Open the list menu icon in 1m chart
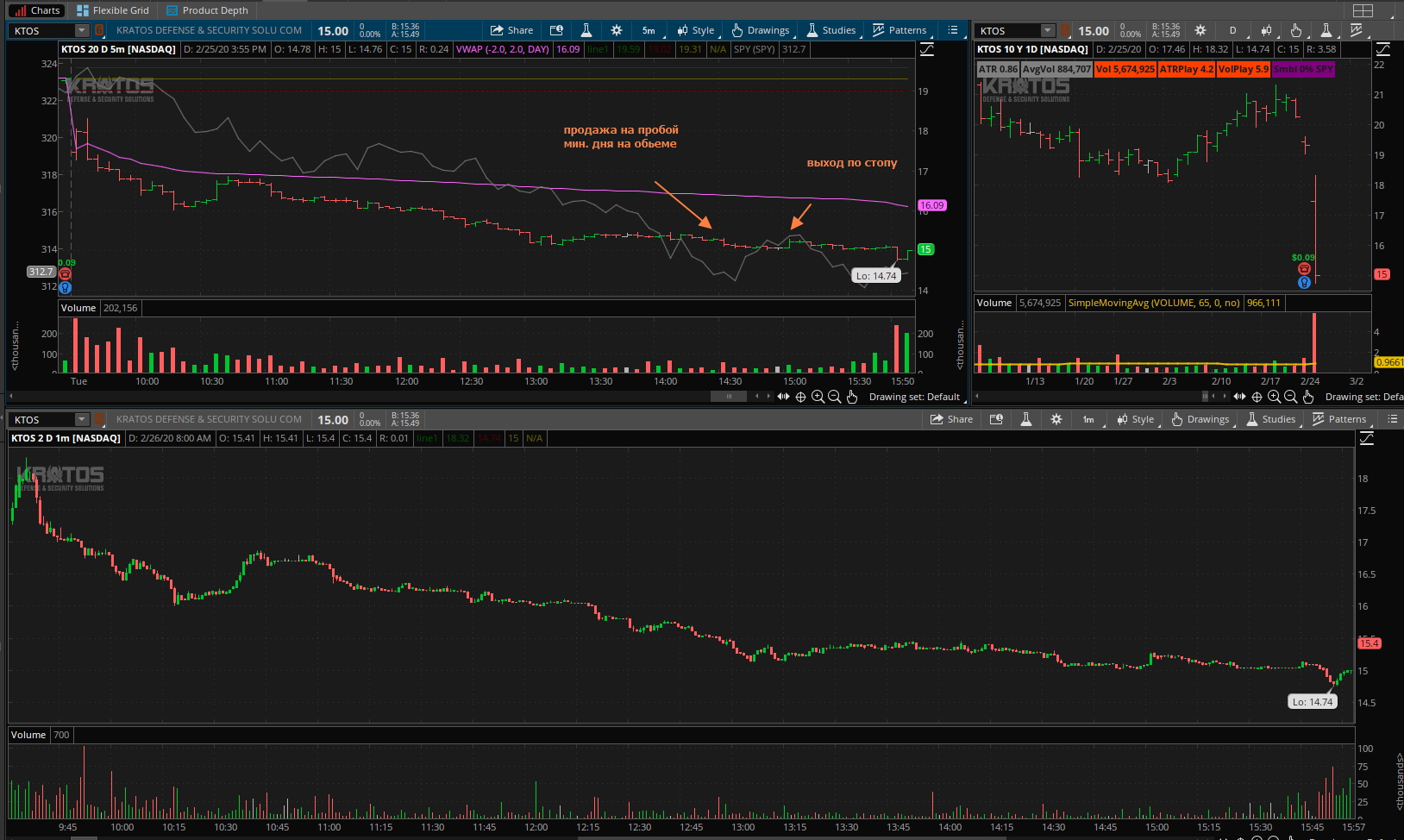This screenshot has width=1404, height=840. click(1393, 419)
